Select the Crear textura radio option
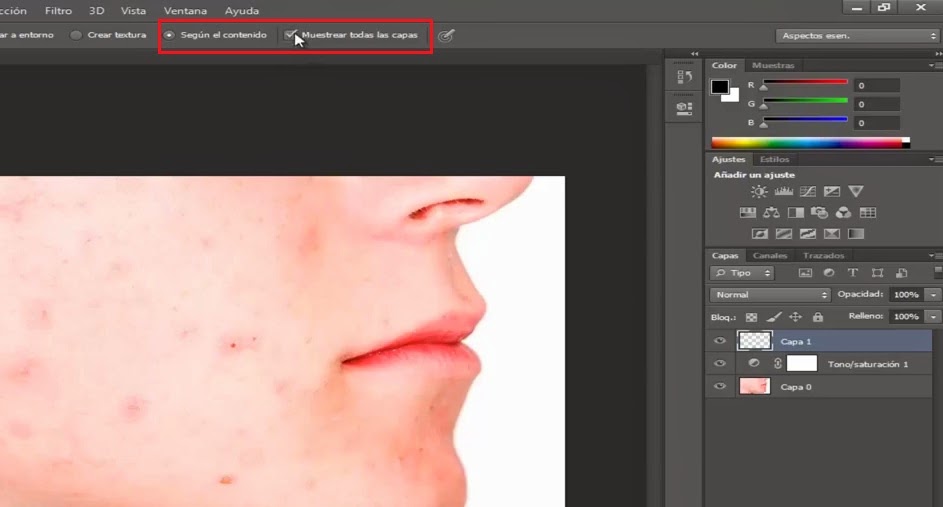The image size is (943, 507). [x=76, y=35]
